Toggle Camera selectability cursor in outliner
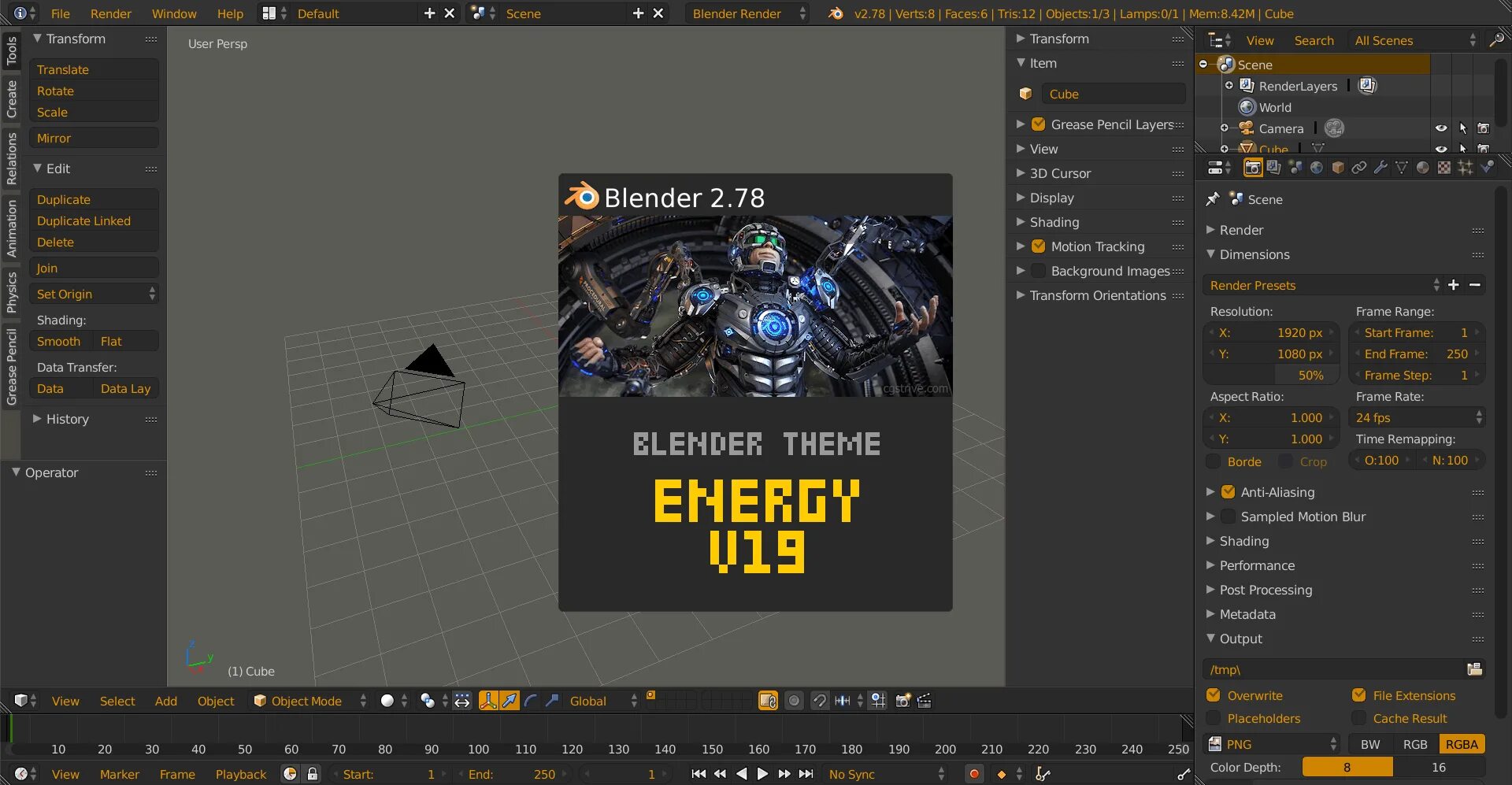The image size is (1512, 785). (1462, 128)
